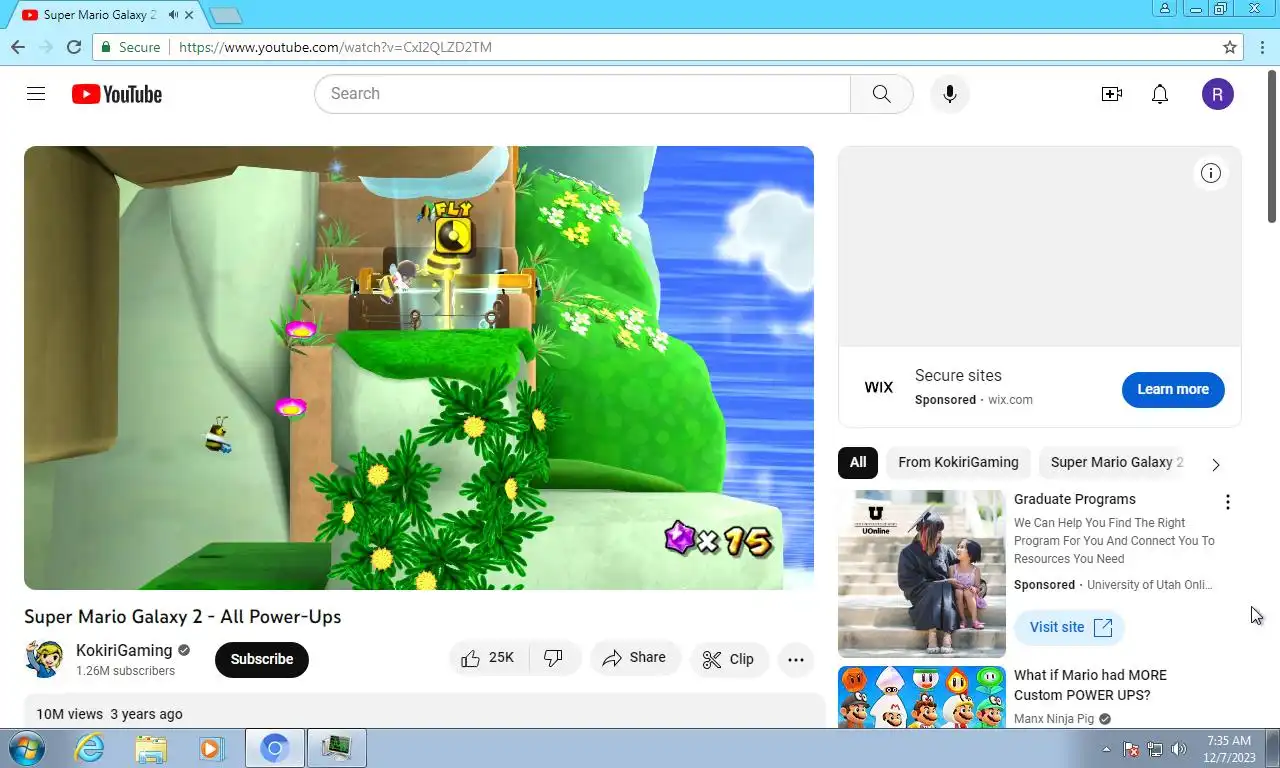Open the monitor app in the taskbar

click(337, 748)
